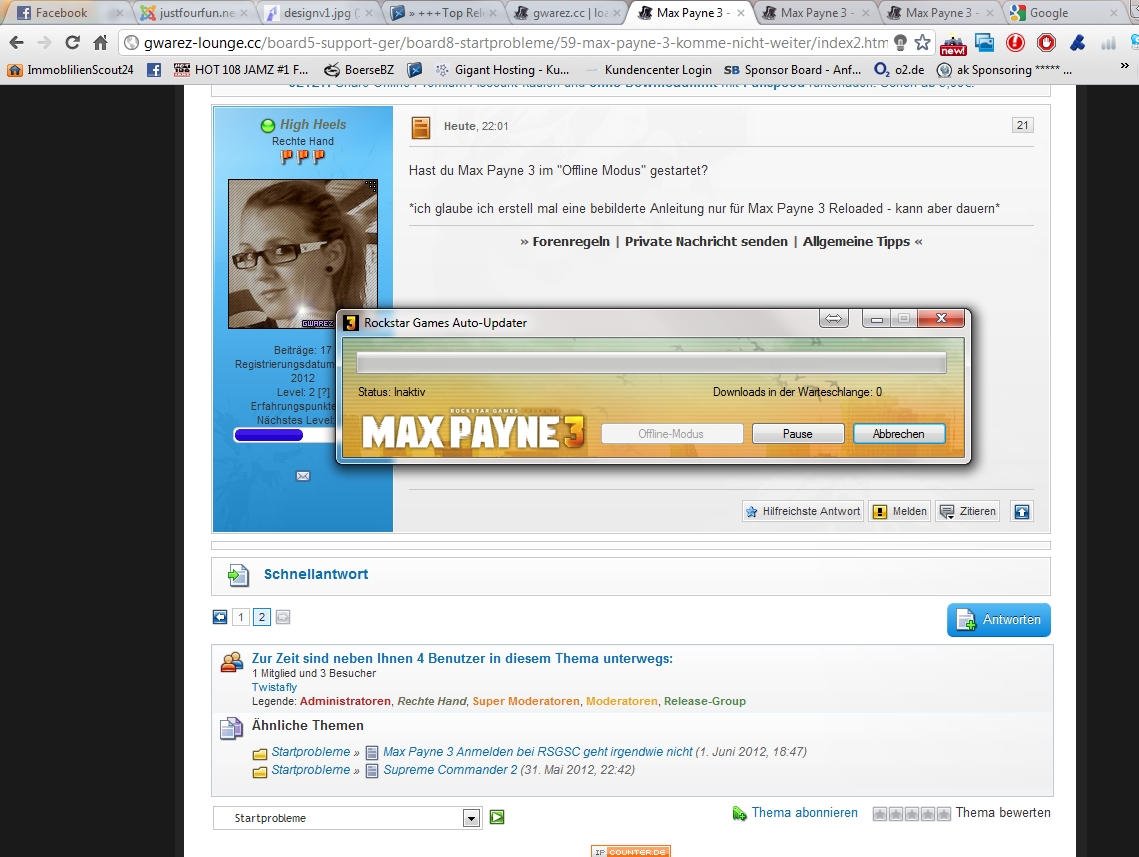Click the Auto-Updater download progress bar

tap(651, 362)
